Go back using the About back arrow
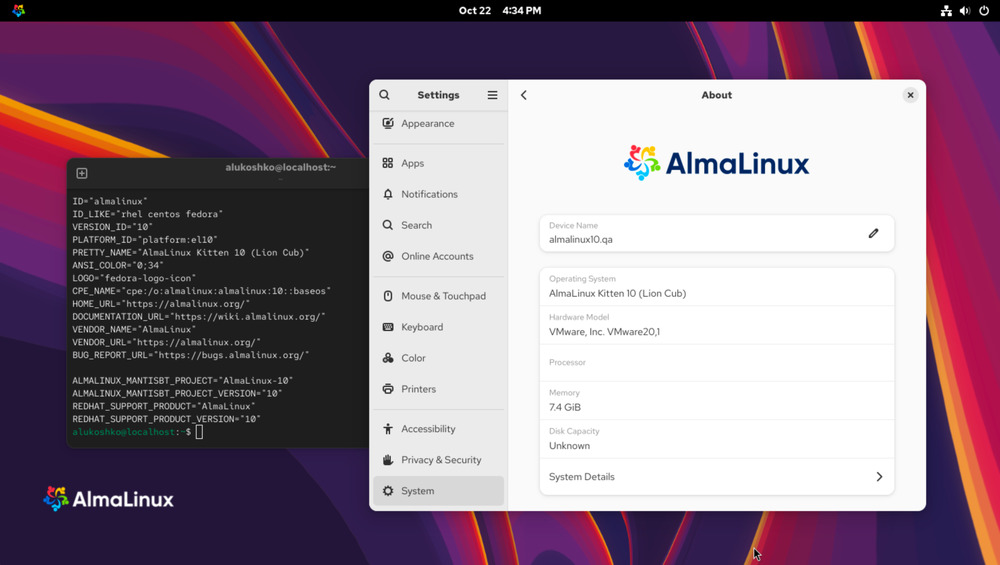 524,95
